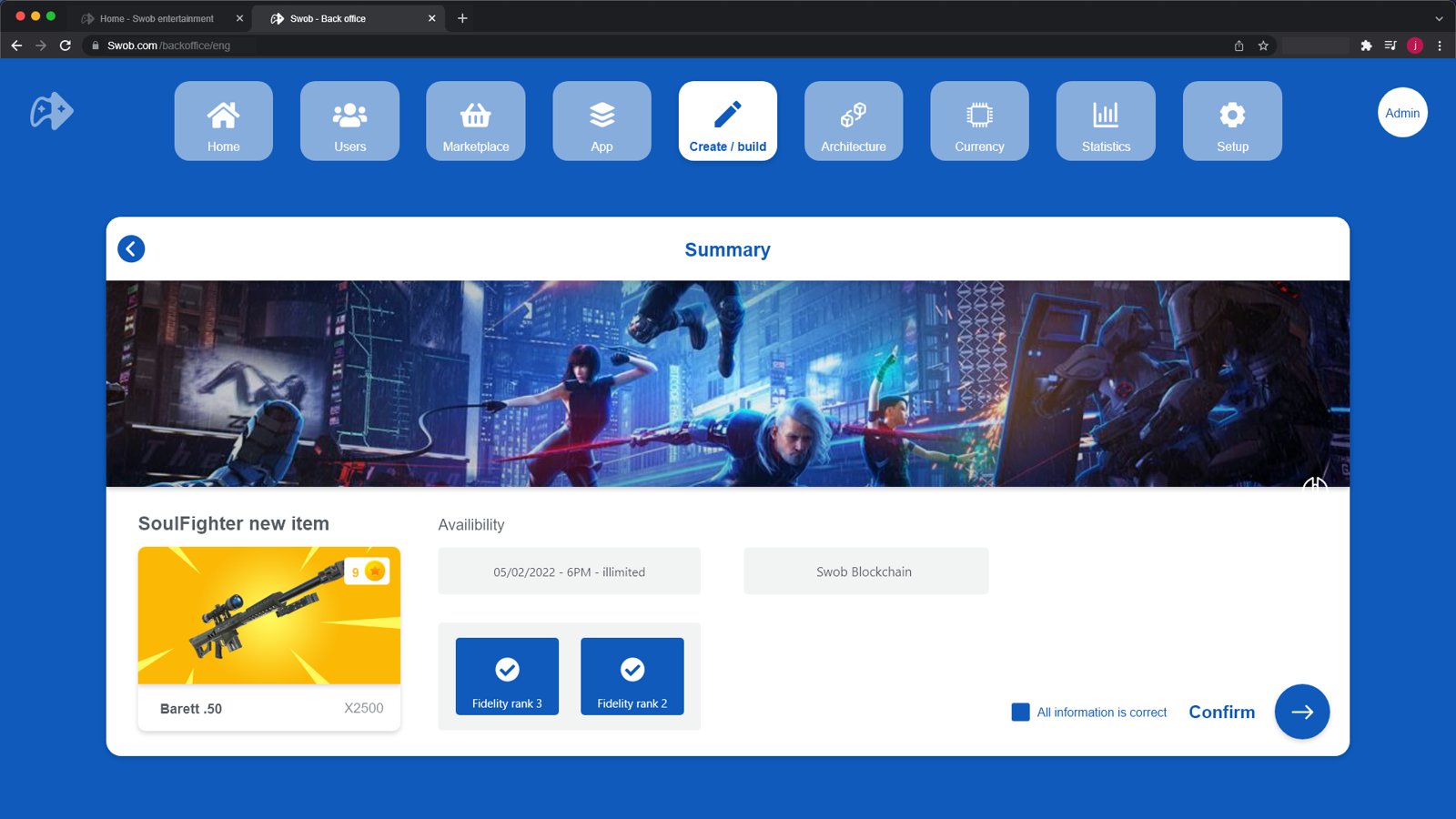Open the Home navigation tile
This screenshot has height=819, width=1456.
(x=223, y=121)
